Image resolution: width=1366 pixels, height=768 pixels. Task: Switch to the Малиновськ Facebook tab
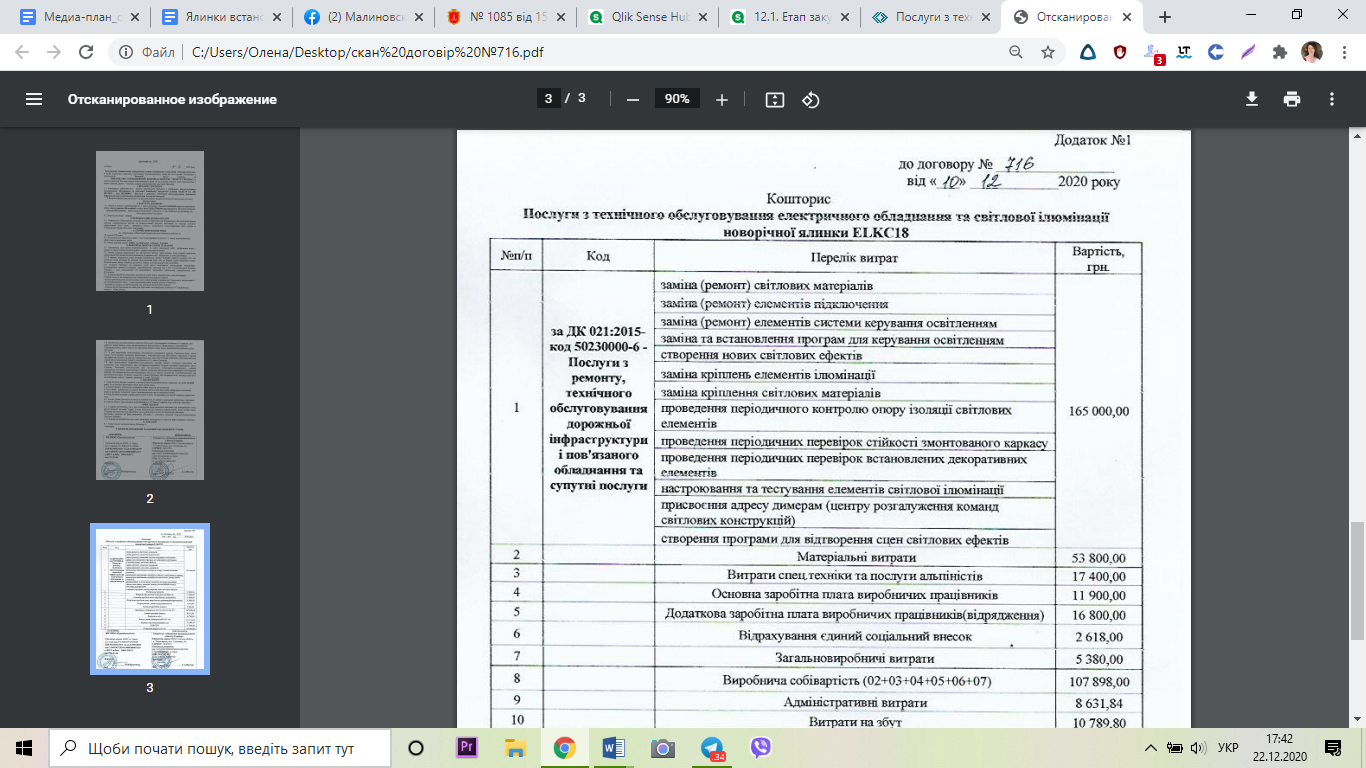(x=364, y=17)
